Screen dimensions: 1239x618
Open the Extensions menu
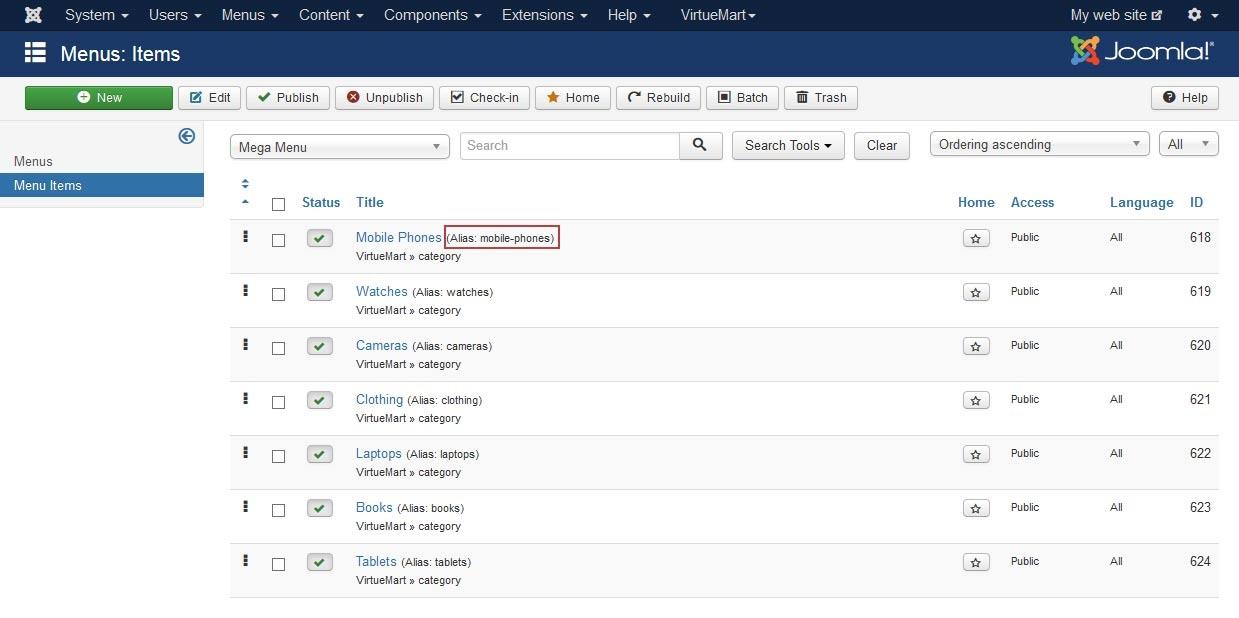coord(544,15)
